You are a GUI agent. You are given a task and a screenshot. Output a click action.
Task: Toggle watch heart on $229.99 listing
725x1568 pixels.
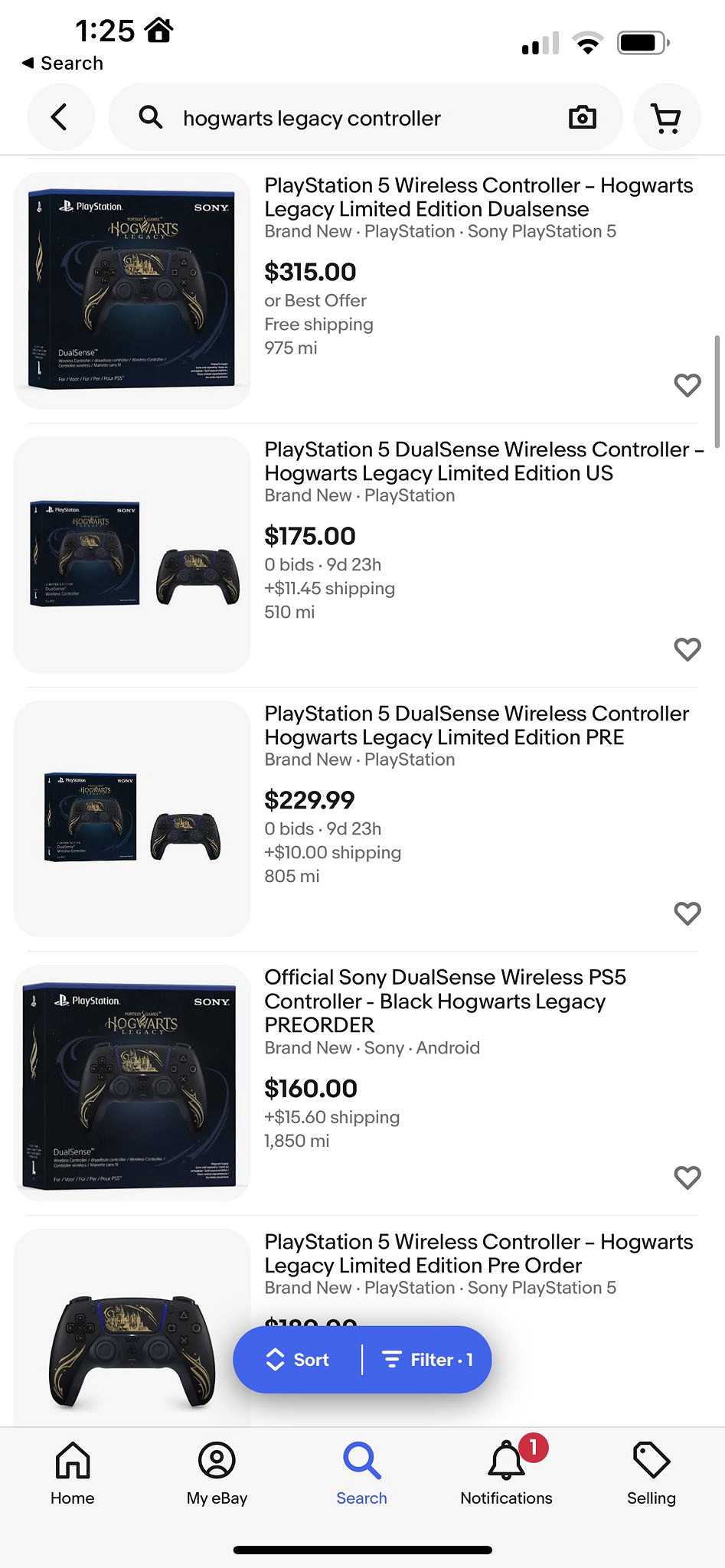(687, 913)
